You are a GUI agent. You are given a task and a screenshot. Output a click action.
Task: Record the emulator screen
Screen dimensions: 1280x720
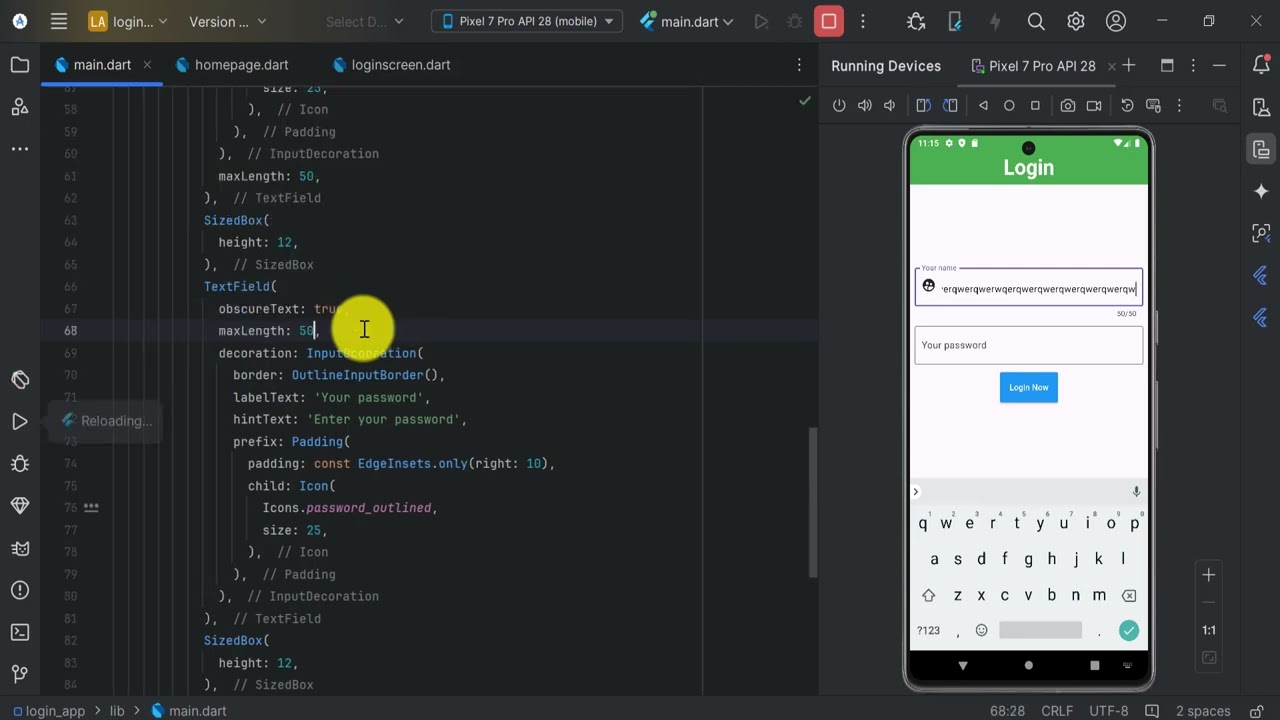tap(1094, 105)
